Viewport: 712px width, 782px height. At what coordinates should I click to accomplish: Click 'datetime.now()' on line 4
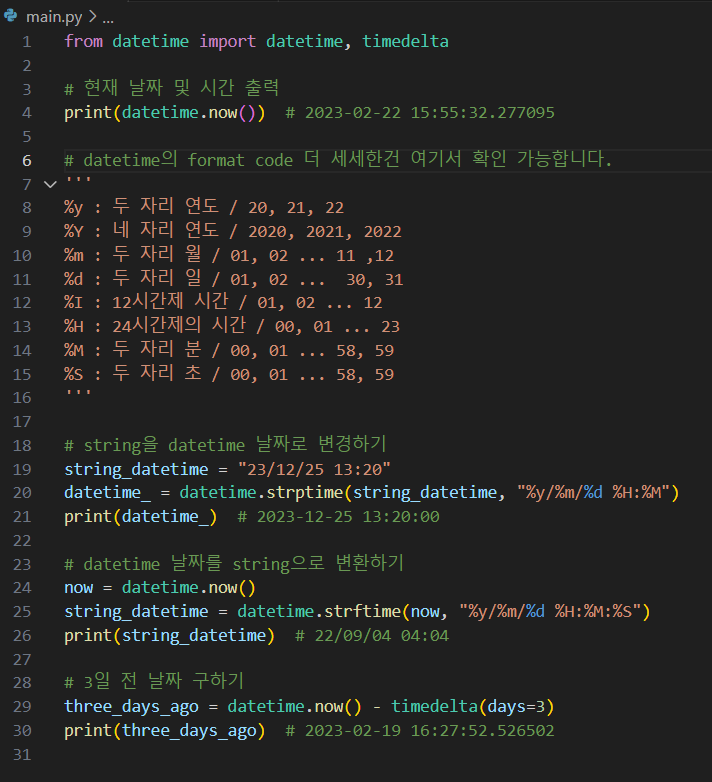pyautogui.click(x=188, y=113)
